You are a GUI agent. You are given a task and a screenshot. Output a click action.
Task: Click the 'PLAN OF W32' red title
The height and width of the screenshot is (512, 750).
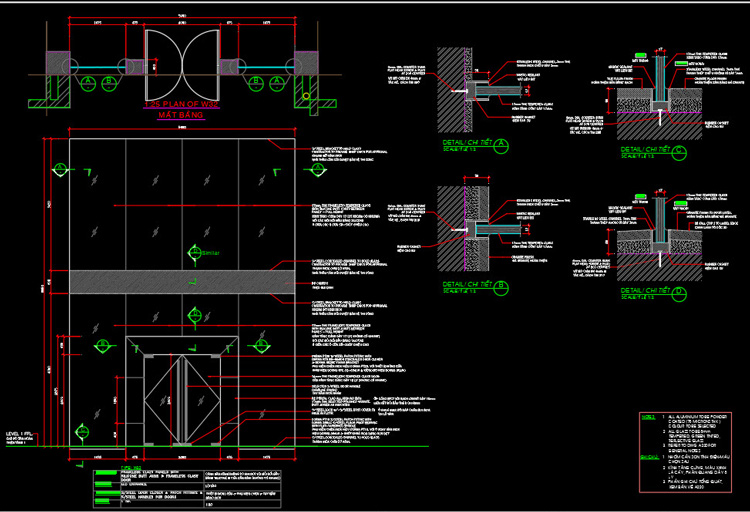click(x=180, y=104)
